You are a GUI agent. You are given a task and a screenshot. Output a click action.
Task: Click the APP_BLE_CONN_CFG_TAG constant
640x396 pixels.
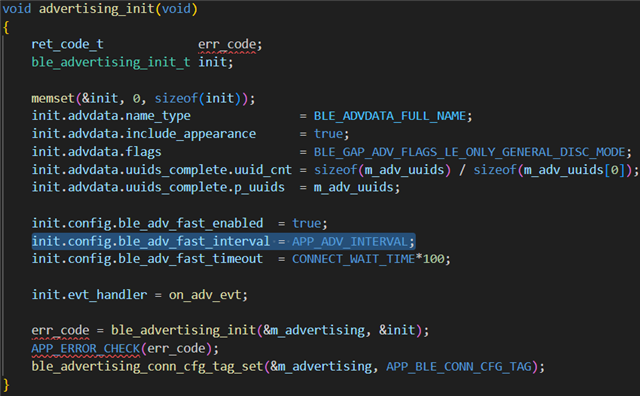(459, 366)
